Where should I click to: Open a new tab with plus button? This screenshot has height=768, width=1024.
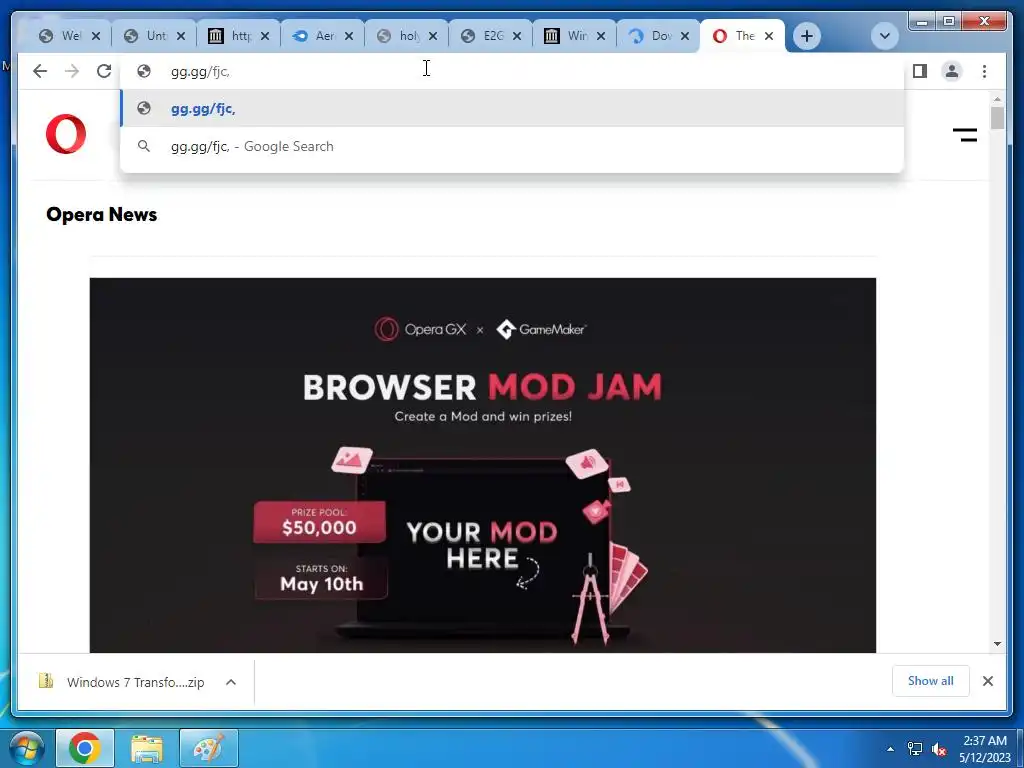(807, 36)
